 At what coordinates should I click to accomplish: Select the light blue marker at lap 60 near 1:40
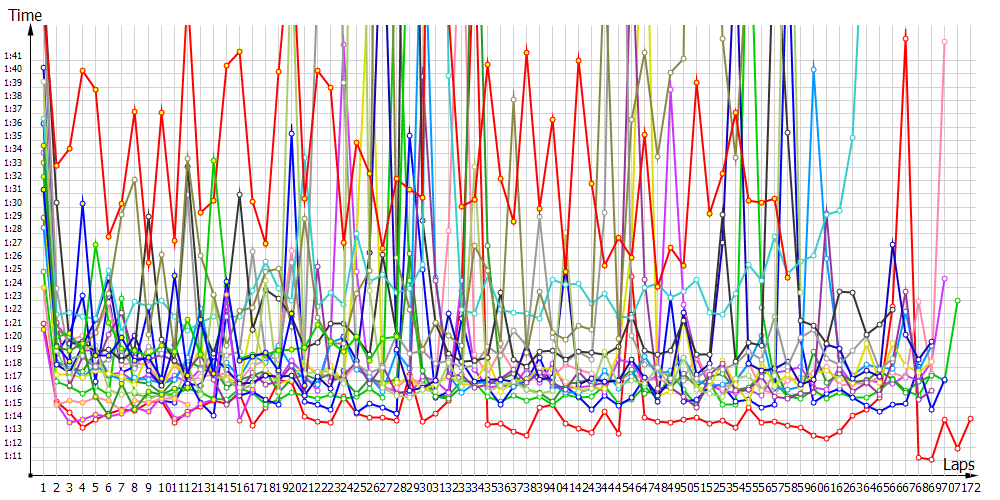click(x=814, y=69)
